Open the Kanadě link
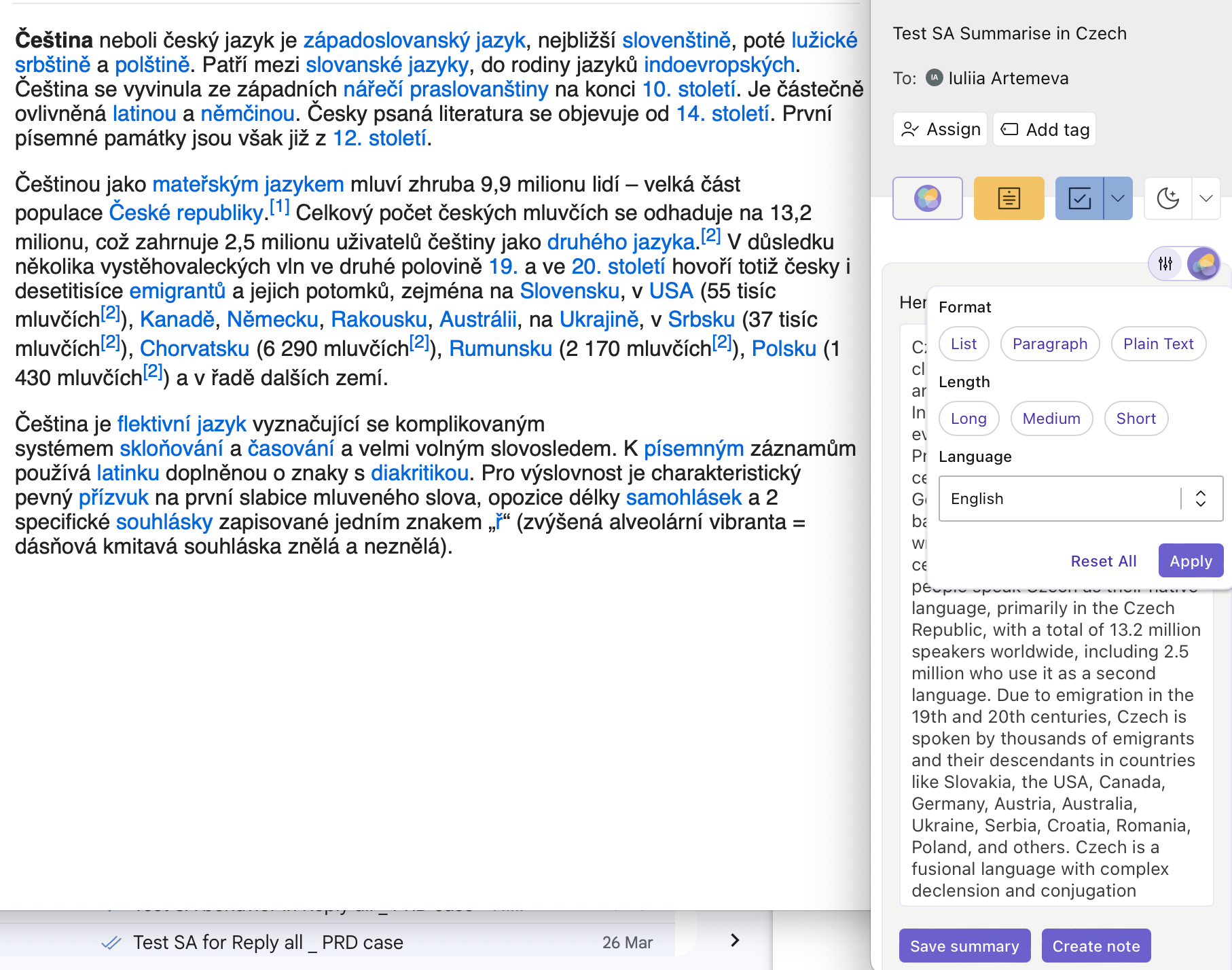The height and width of the screenshot is (970, 1232). pos(177,319)
